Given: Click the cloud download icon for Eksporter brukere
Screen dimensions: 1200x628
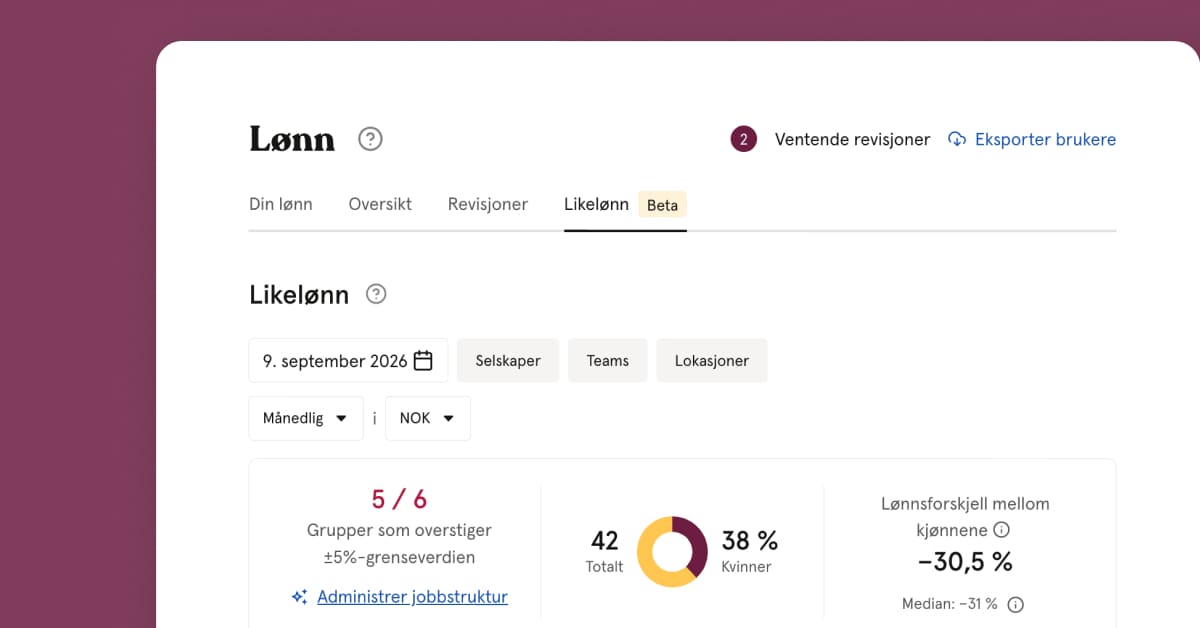Looking at the screenshot, I should tap(957, 139).
